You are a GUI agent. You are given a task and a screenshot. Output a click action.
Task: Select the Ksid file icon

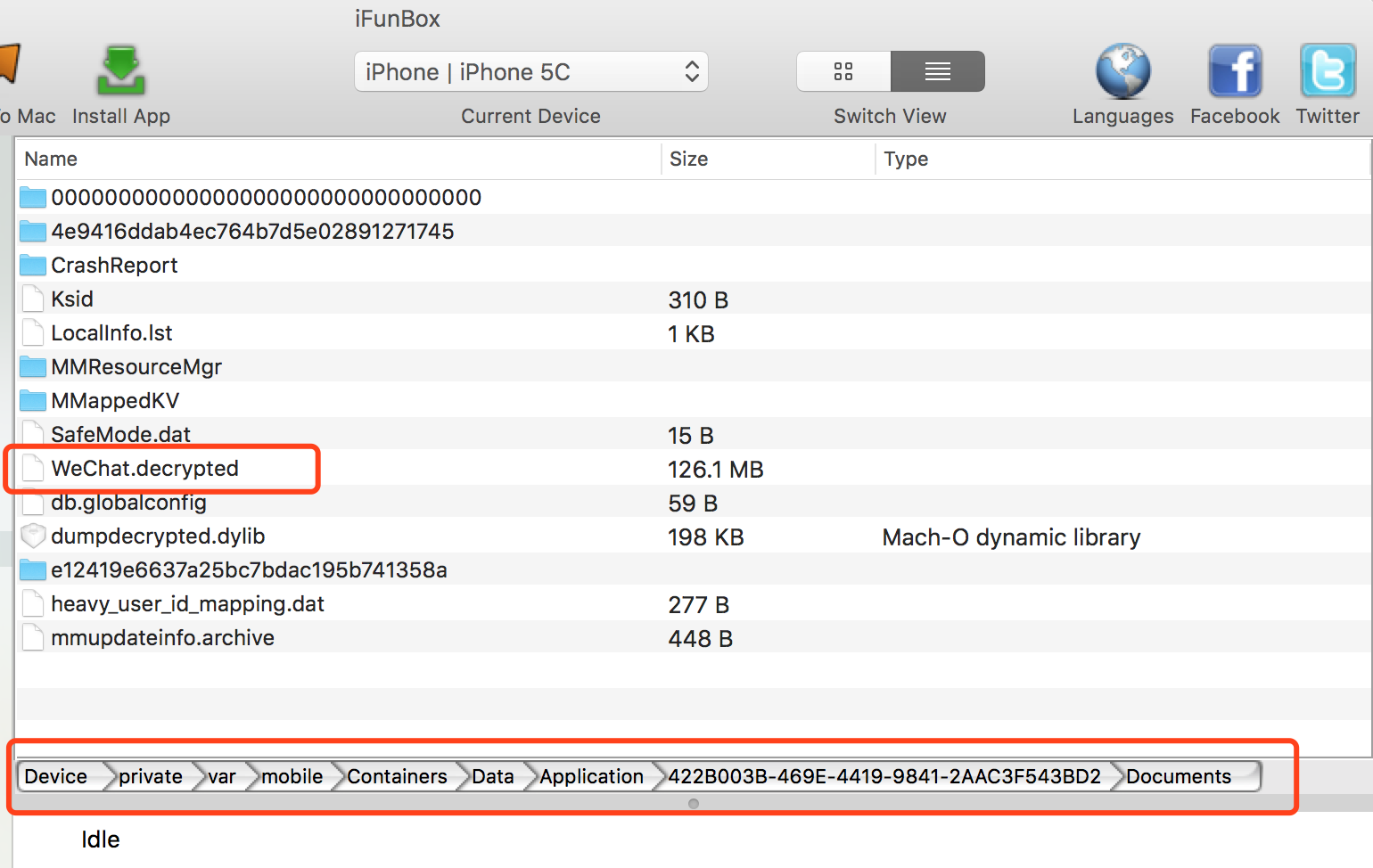33,299
